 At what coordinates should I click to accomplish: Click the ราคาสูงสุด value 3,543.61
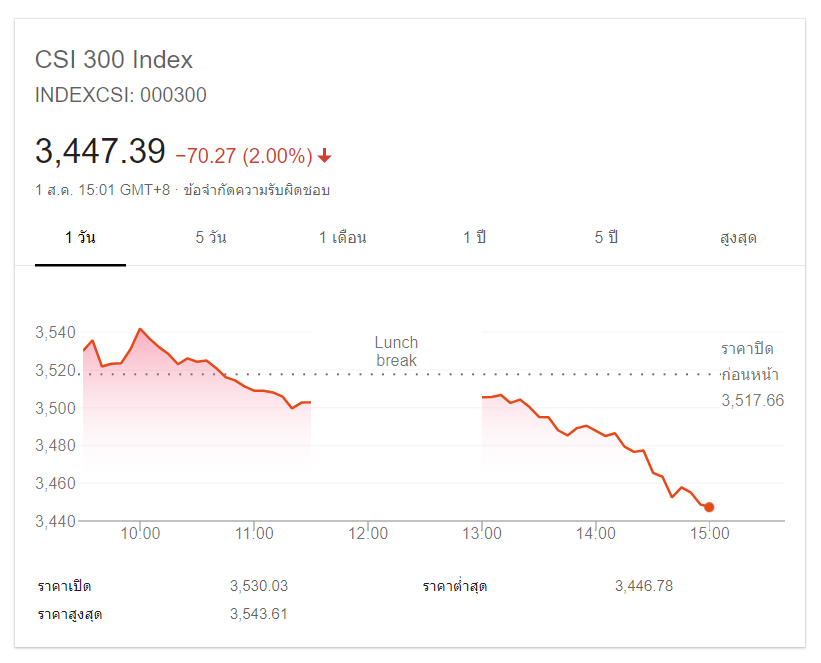258,614
